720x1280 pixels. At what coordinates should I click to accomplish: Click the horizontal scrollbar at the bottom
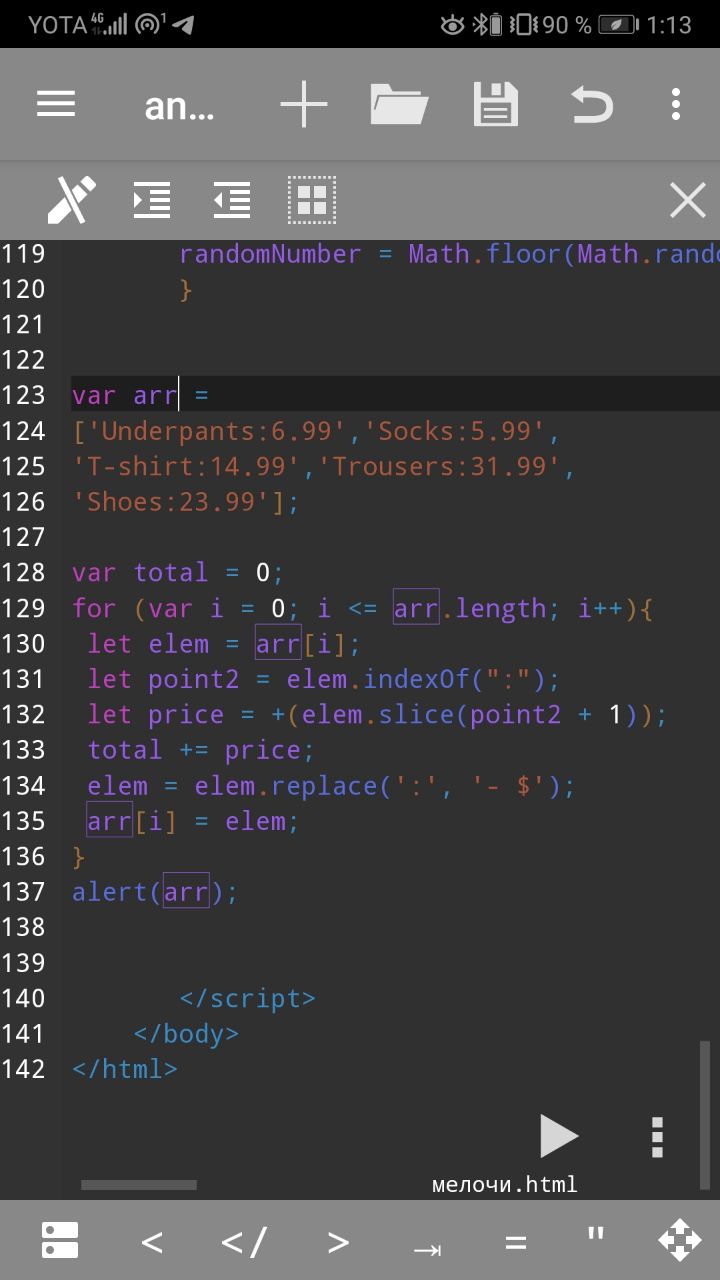coord(139,1185)
